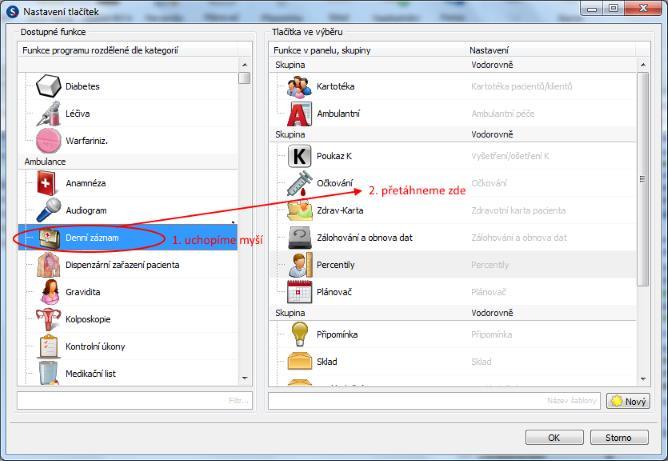
Task: Select the Percentily label in right list
Action: point(335,265)
